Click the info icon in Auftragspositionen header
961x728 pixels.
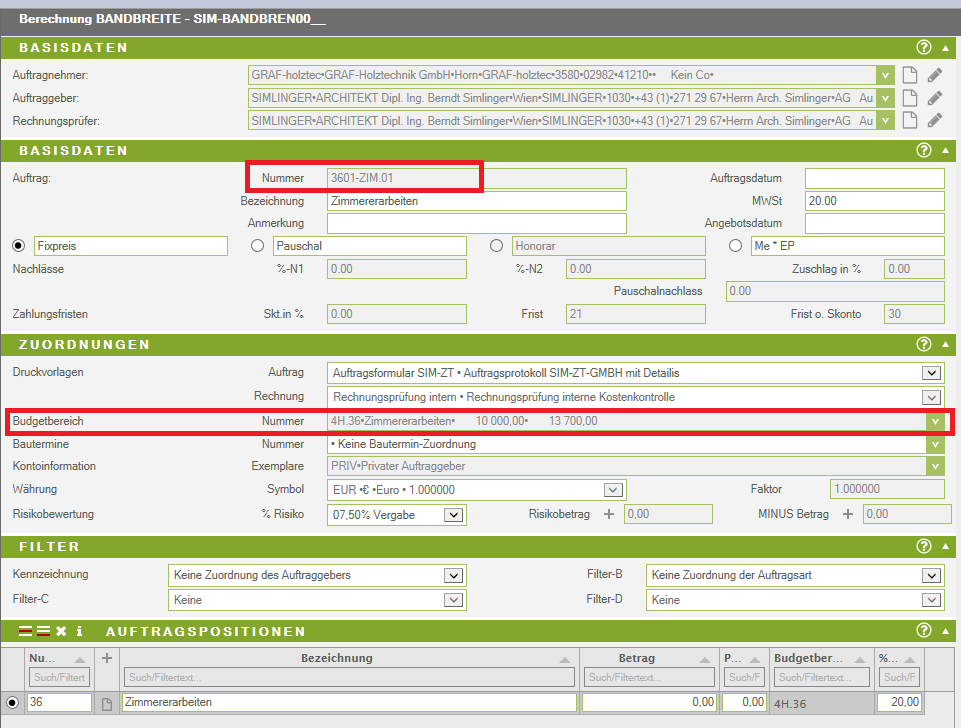79,632
